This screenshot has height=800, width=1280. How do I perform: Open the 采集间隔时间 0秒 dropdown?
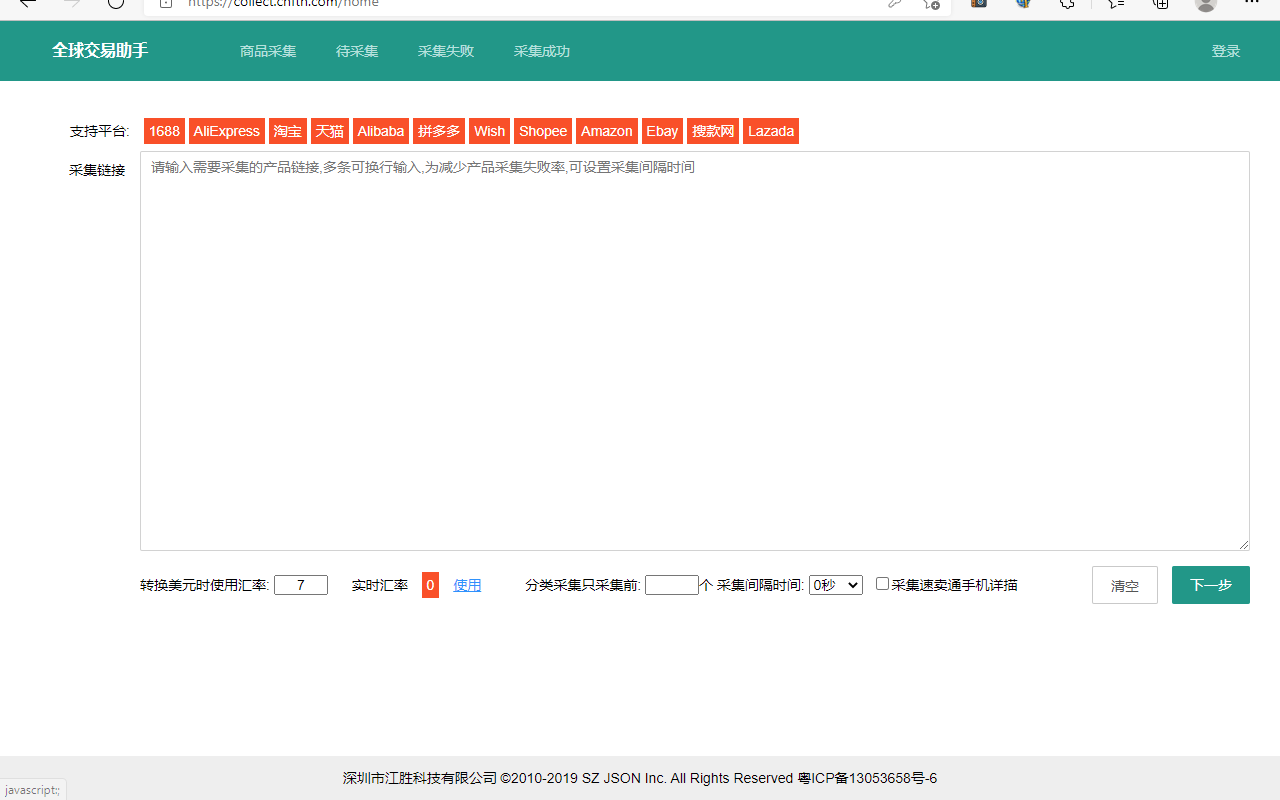(x=836, y=585)
